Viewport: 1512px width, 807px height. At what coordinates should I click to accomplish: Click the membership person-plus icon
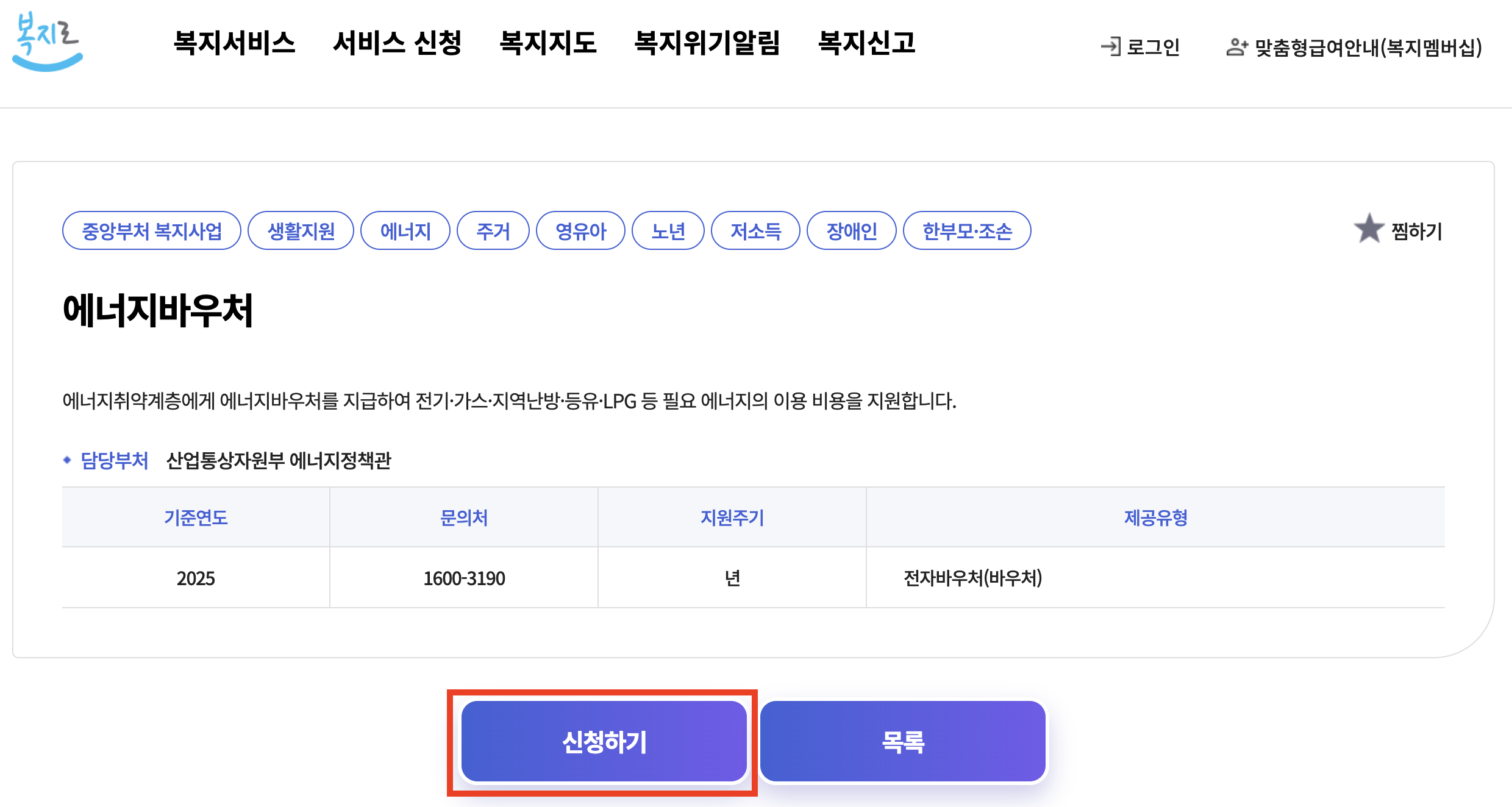coord(1236,47)
